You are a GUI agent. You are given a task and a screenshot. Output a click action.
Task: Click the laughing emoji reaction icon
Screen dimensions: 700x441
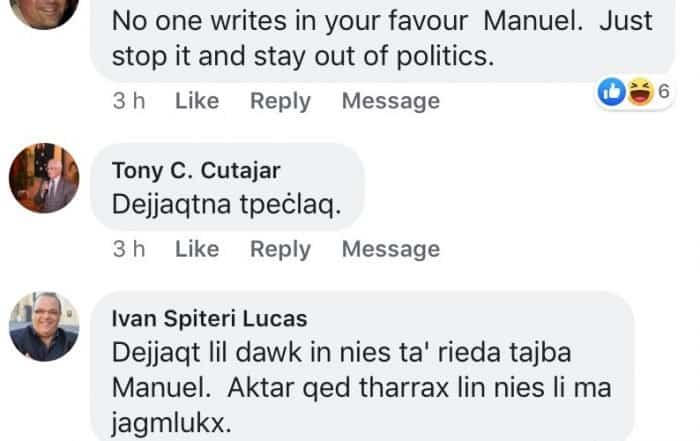click(638, 93)
